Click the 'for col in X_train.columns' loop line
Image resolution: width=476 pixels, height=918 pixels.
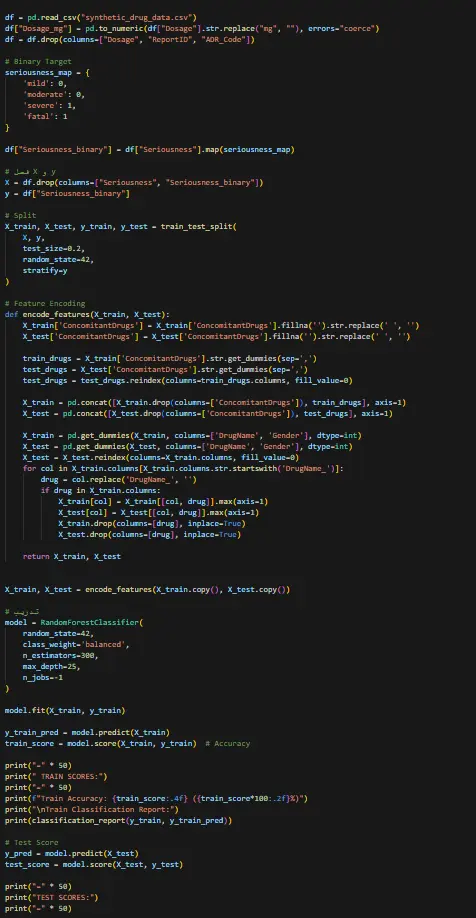coord(183,468)
